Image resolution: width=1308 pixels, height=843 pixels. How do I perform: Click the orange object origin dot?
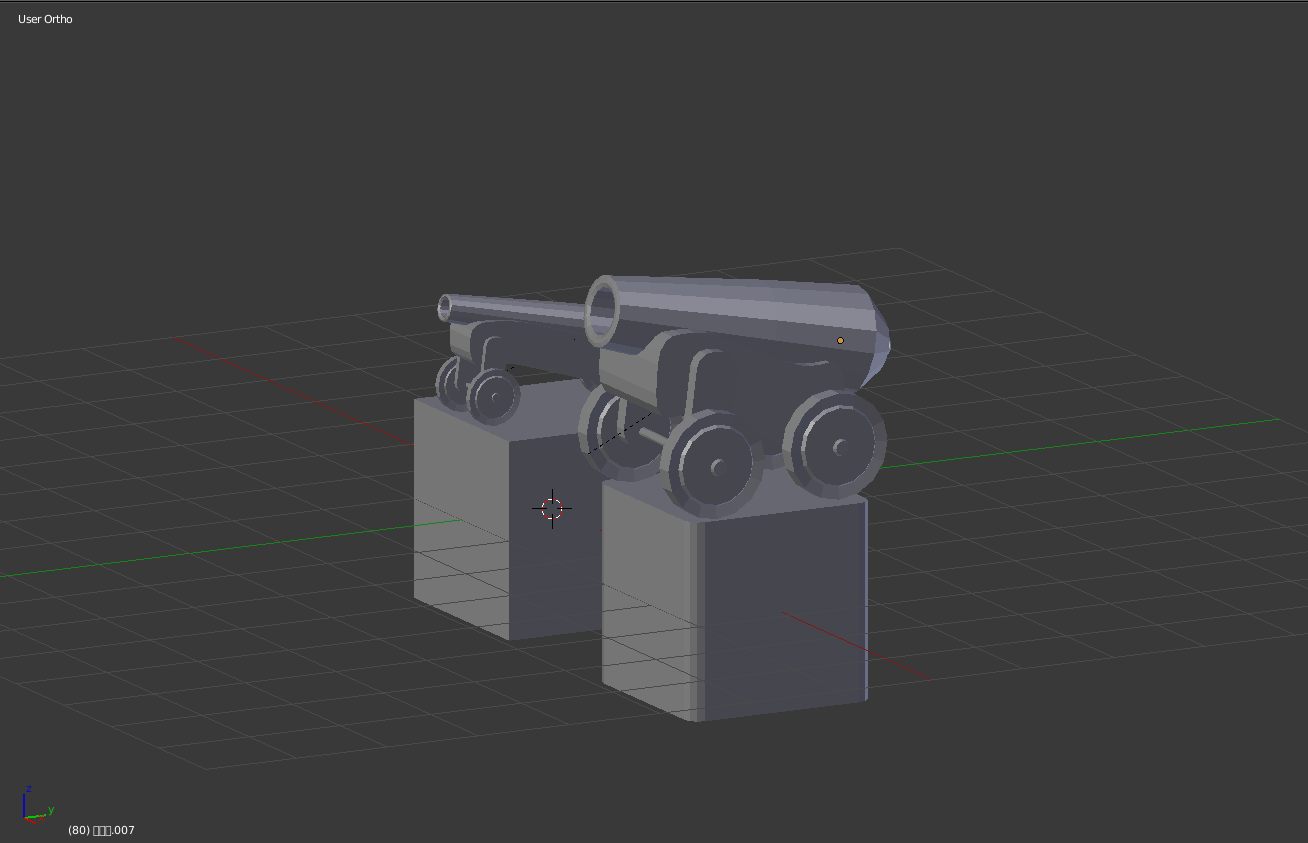840,341
